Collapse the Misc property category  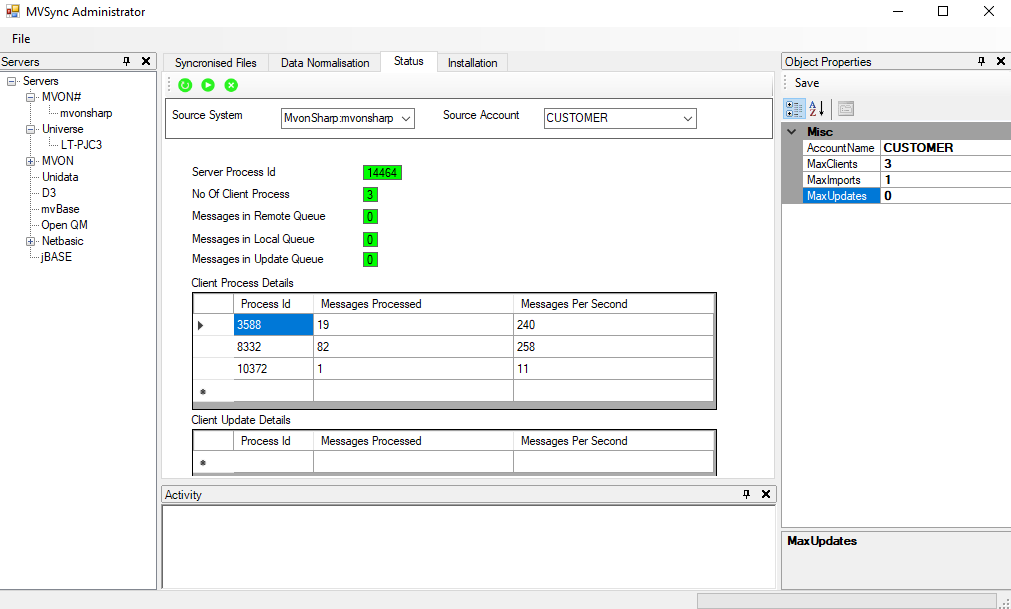click(792, 131)
